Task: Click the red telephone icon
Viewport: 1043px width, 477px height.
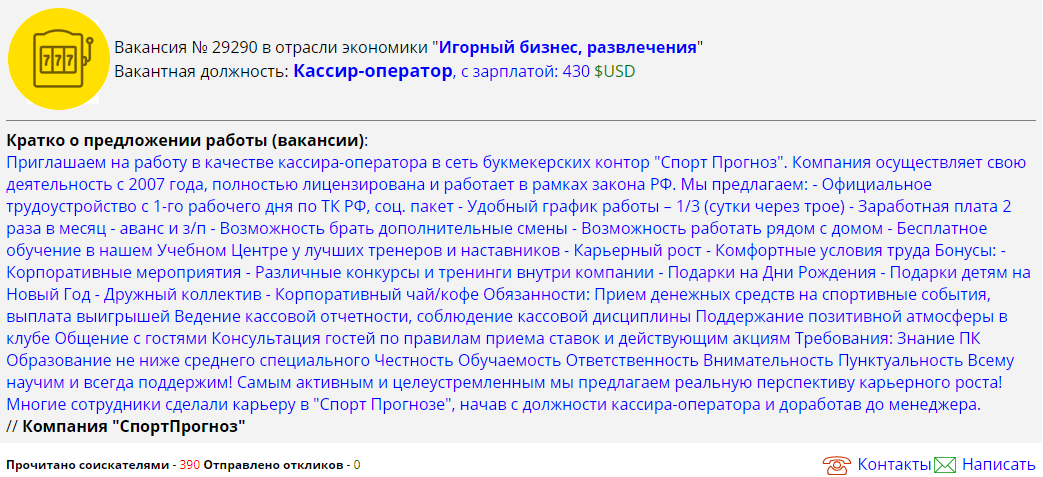Action: [x=837, y=464]
